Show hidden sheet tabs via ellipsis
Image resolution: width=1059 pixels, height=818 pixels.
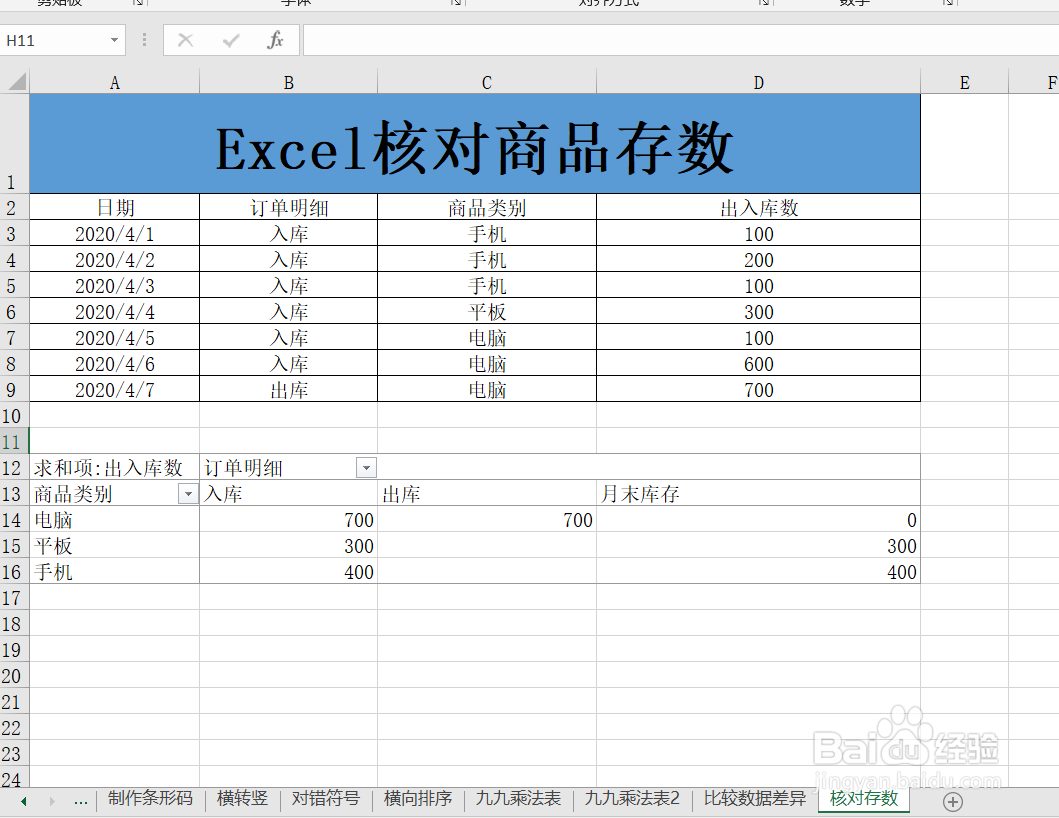(81, 802)
